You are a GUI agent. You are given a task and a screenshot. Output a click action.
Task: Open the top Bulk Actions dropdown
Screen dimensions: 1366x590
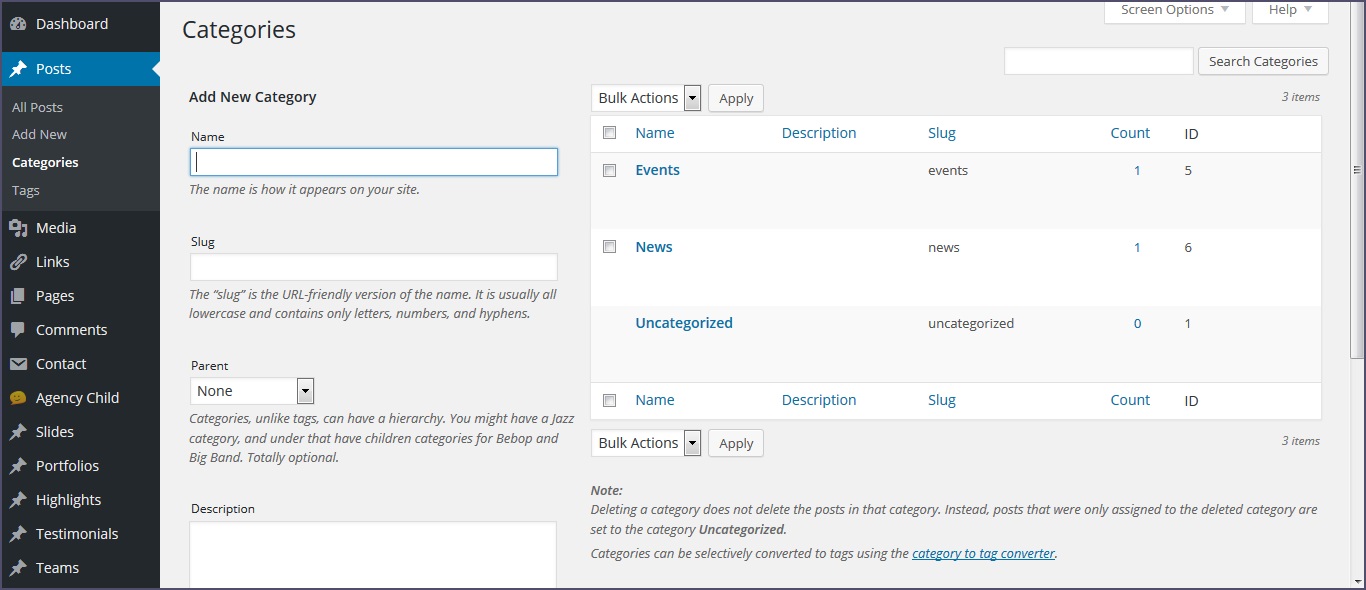pyautogui.click(x=645, y=98)
